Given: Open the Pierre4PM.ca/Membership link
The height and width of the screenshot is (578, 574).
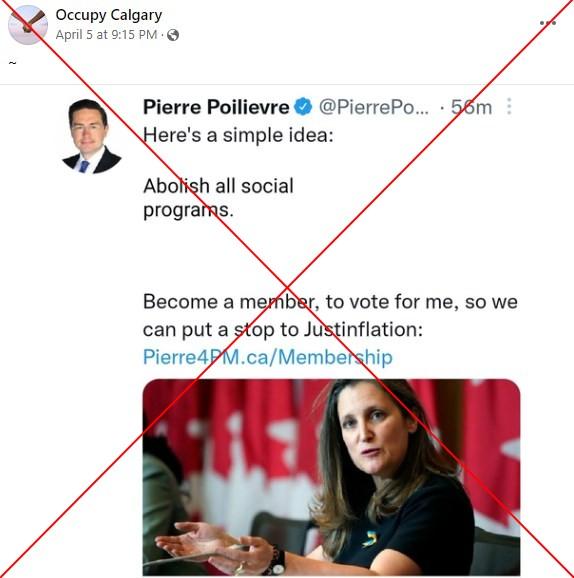Looking at the screenshot, I should click(268, 358).
